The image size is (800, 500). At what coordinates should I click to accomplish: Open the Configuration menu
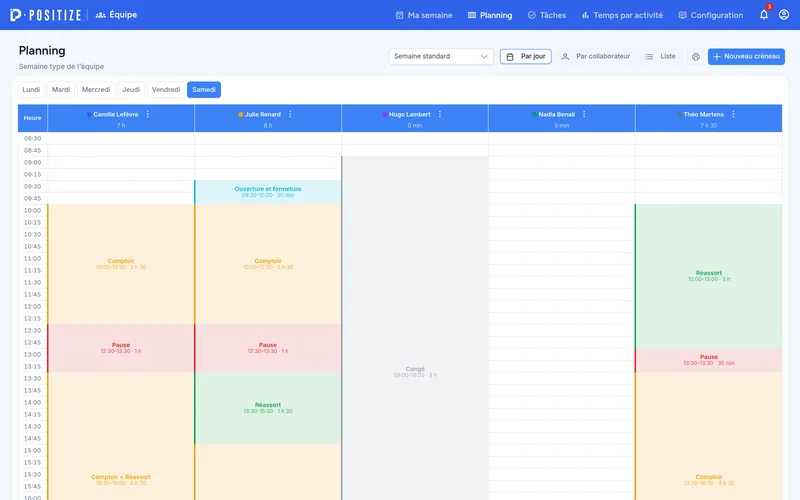[711, 15]
